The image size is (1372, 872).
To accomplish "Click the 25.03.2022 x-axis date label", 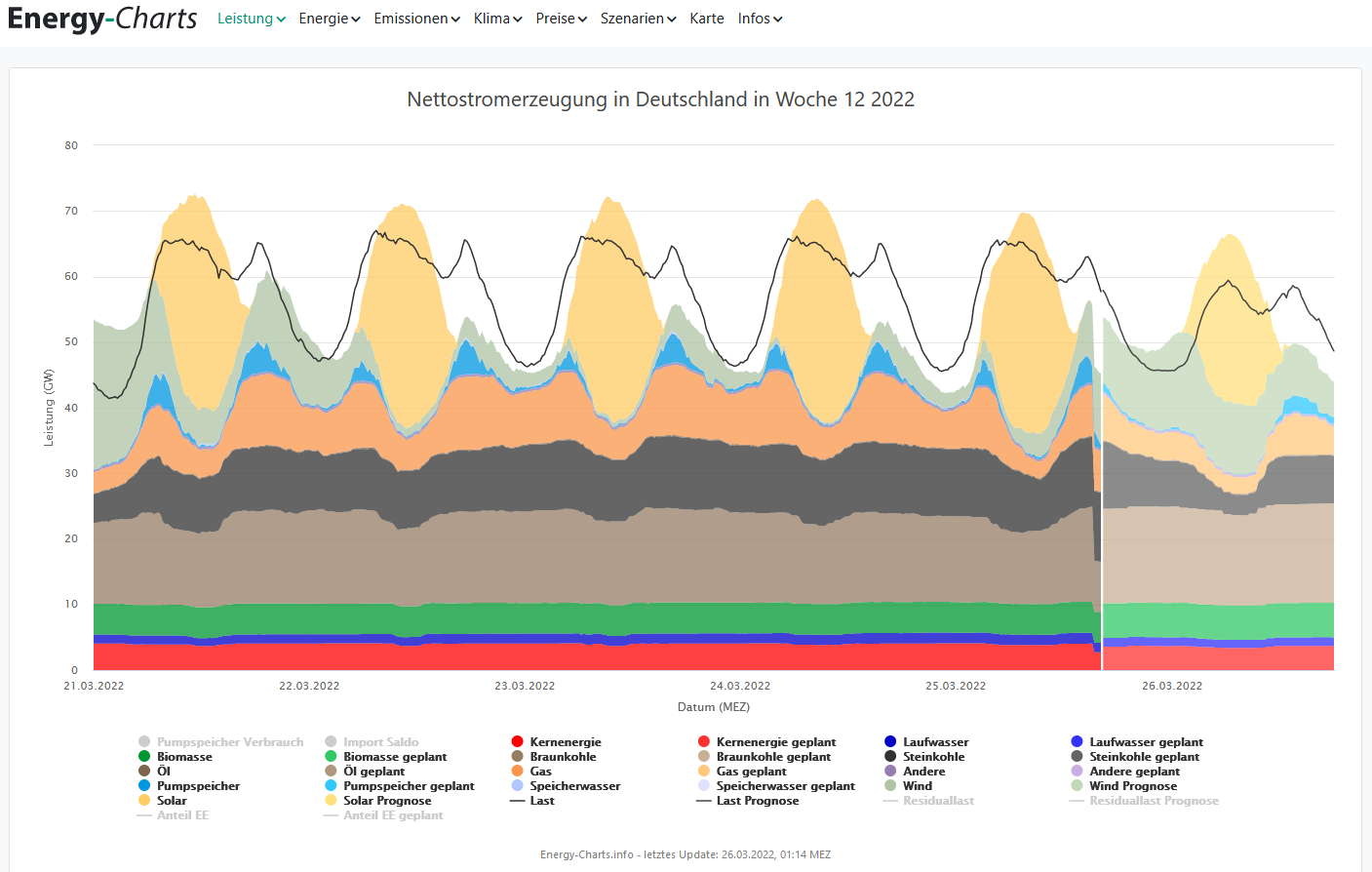I will click(956, 686).
